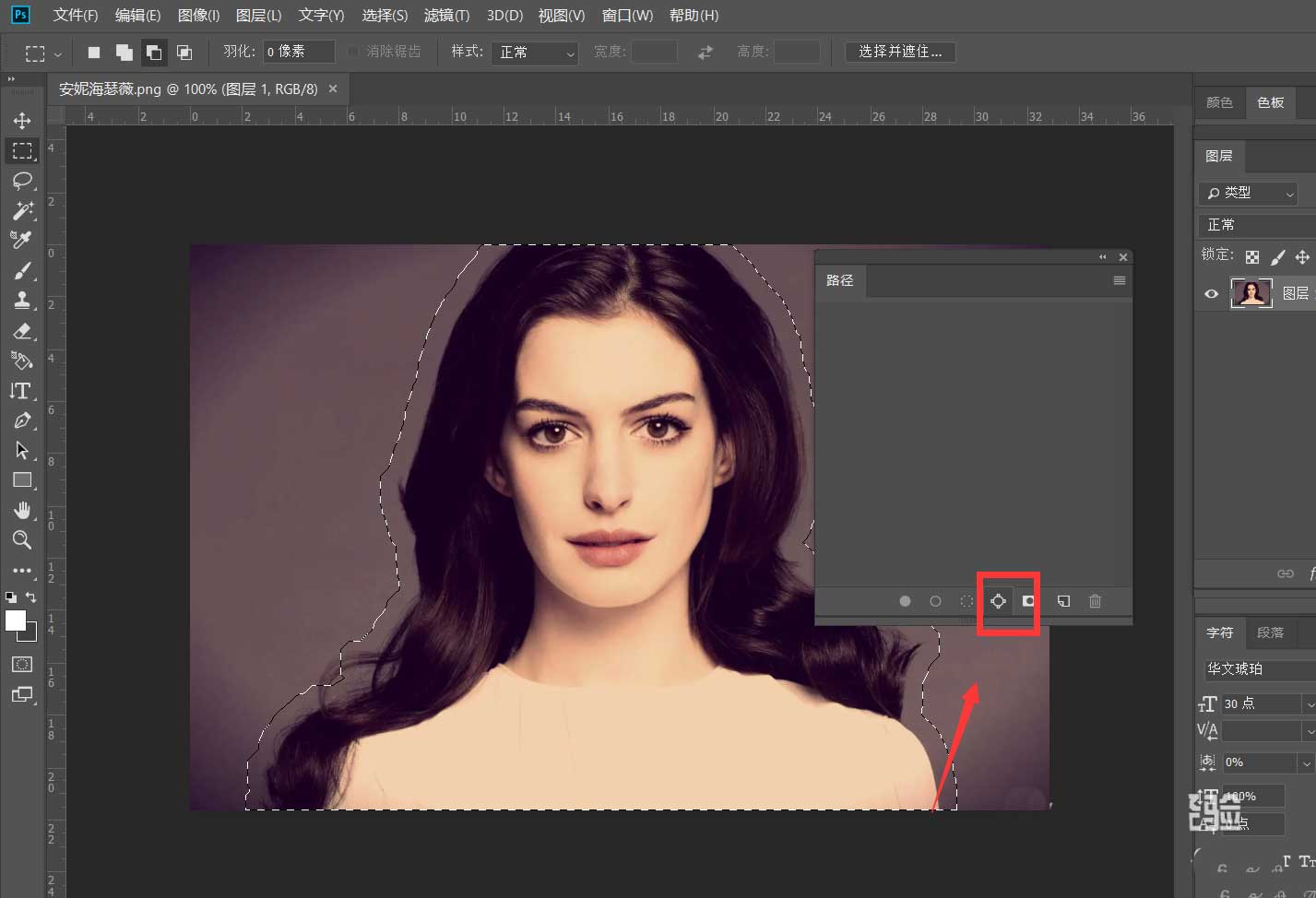Image resolution: width=1316 pixels, height=898 pixels.
Task: Select the Move tool
Action: pos(22,121)
